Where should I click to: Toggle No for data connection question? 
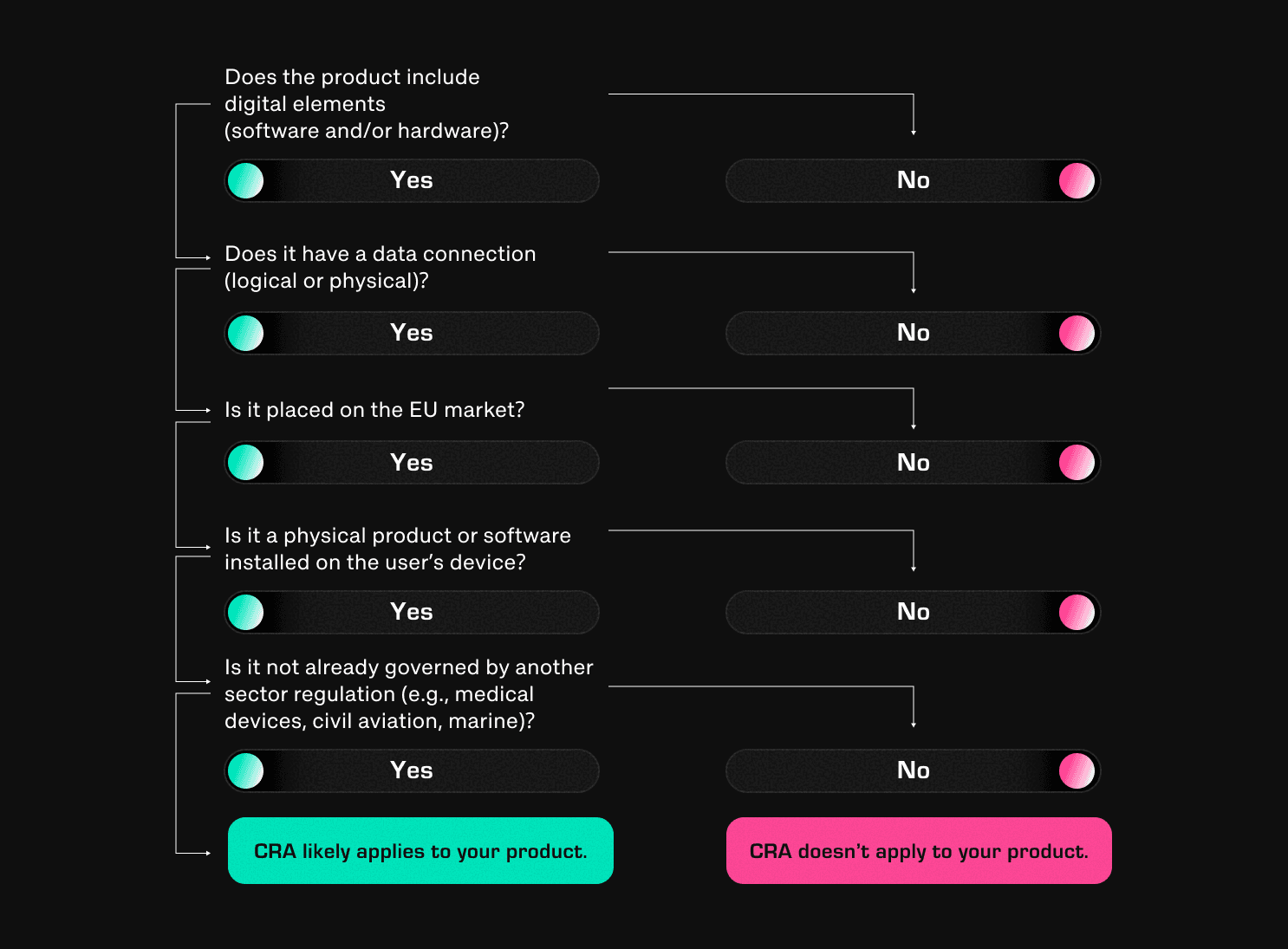tap(913, 334)
